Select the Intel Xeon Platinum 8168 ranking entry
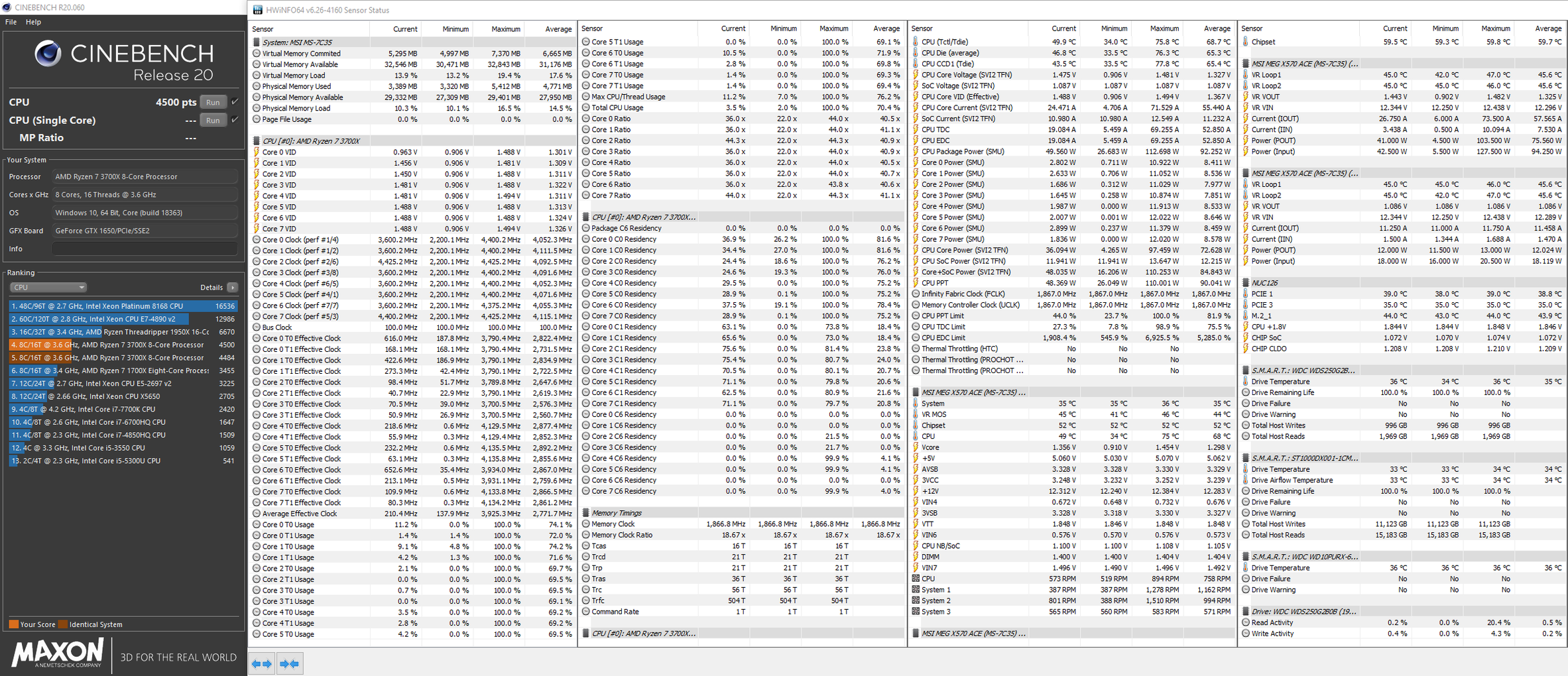This screenshot has height=676, width=1568. (123, 306)
